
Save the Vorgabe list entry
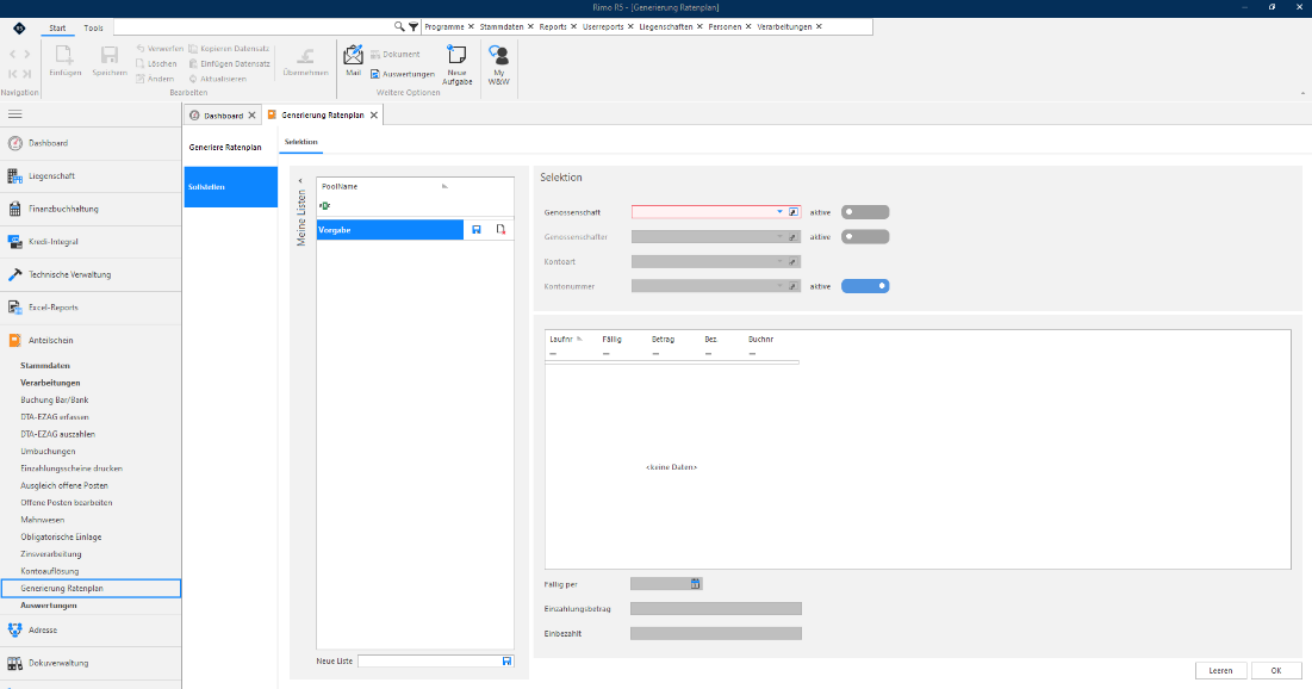coord(476,230)
